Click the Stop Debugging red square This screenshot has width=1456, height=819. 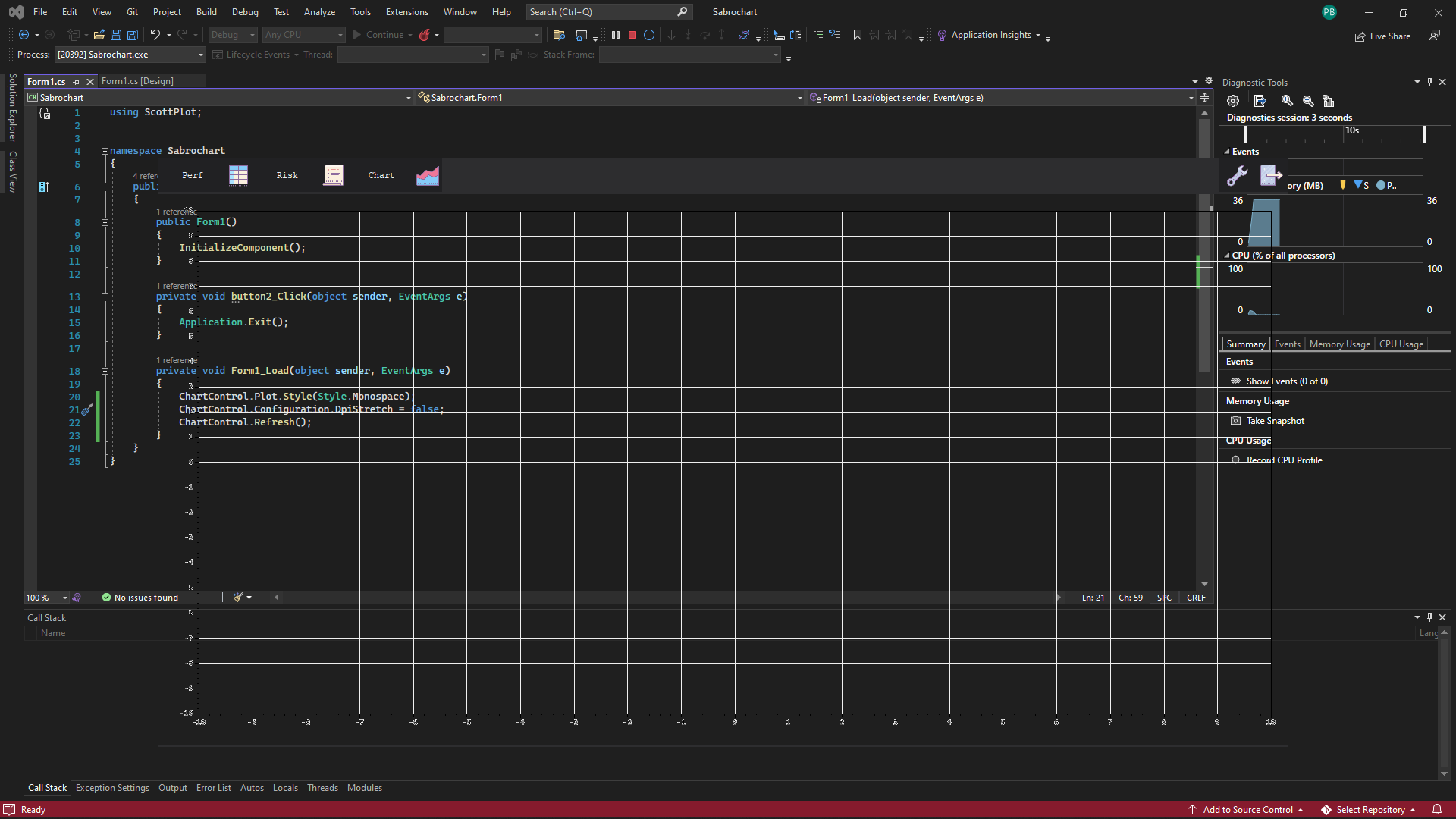pos(632,35)
